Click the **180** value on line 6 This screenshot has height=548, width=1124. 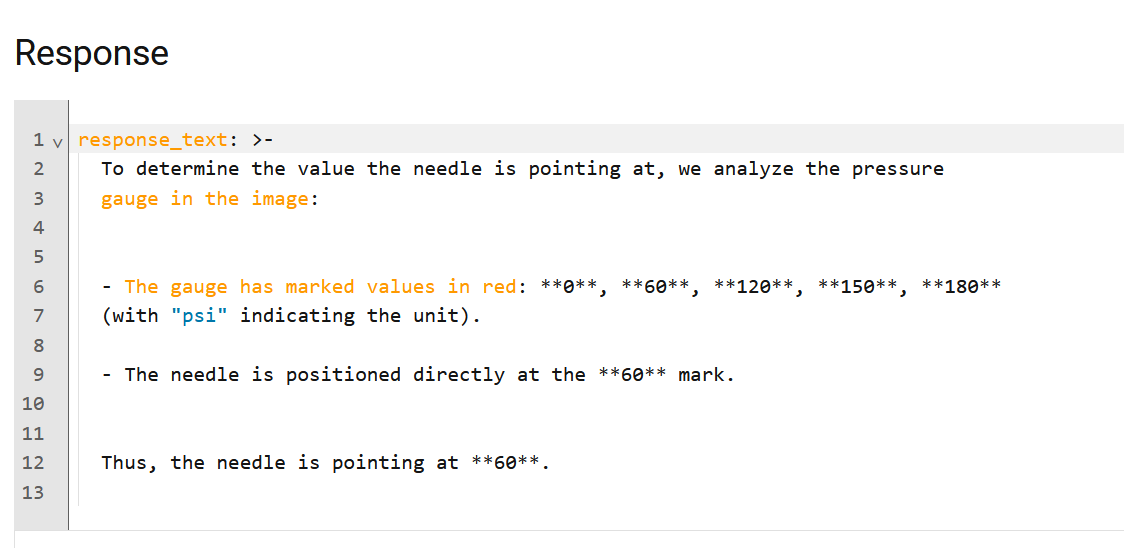pos(961,287)
